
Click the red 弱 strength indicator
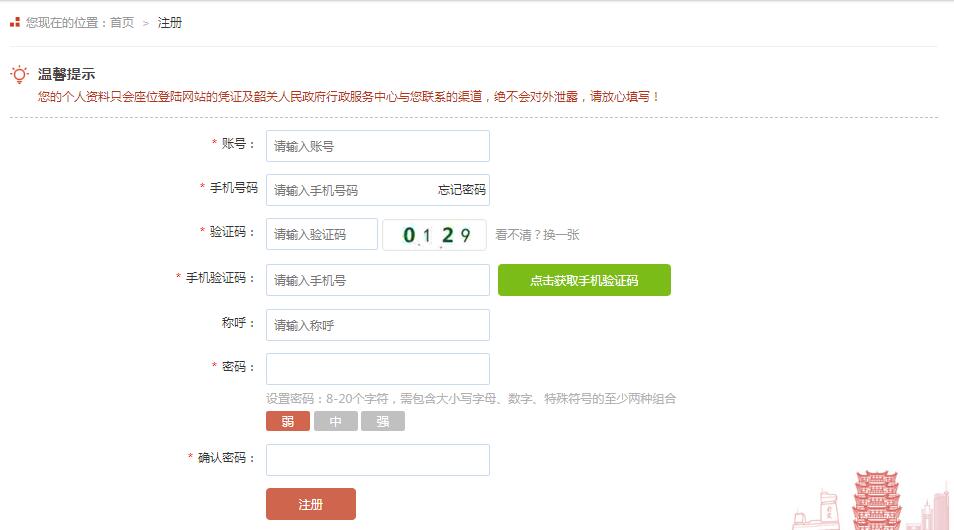coord(288,421)
